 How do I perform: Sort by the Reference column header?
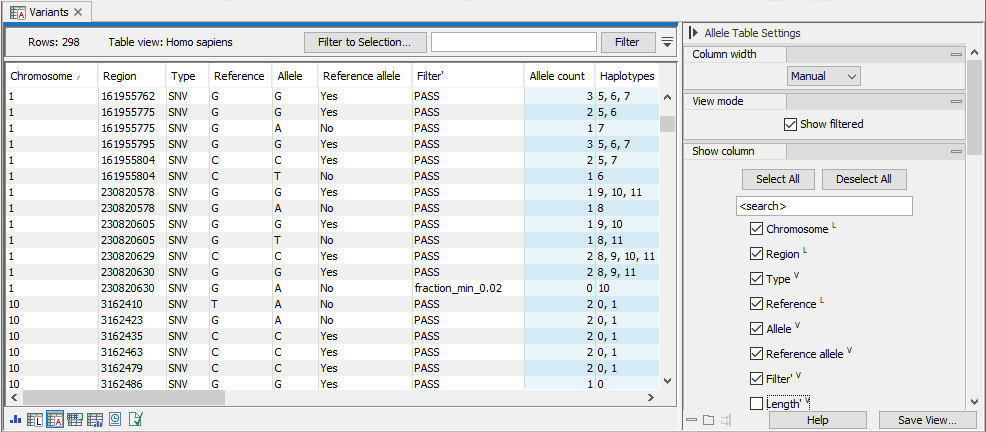[x=240, y=76]
